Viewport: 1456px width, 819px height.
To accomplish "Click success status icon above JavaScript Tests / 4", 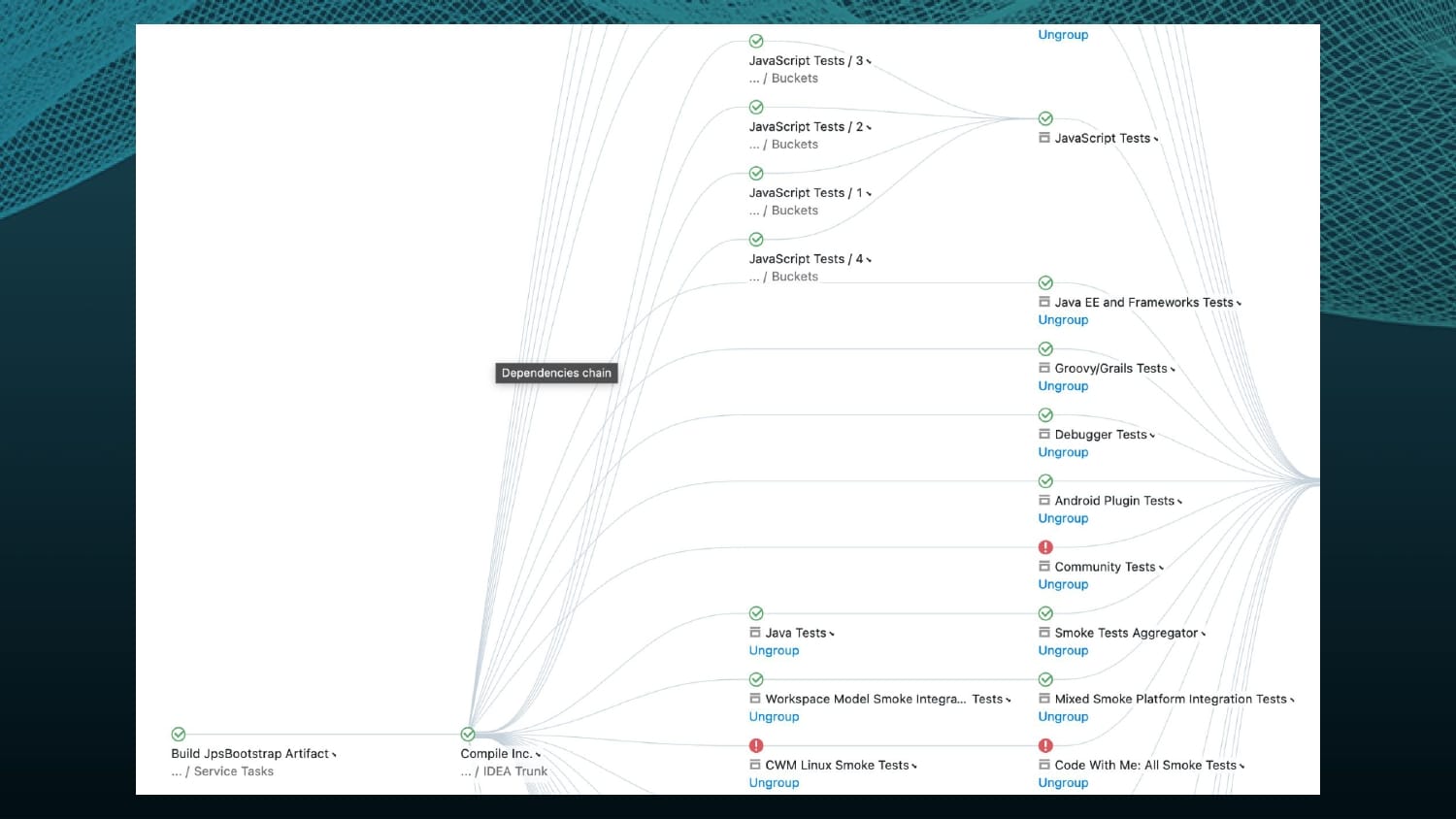I will click(x=756, y=240).
